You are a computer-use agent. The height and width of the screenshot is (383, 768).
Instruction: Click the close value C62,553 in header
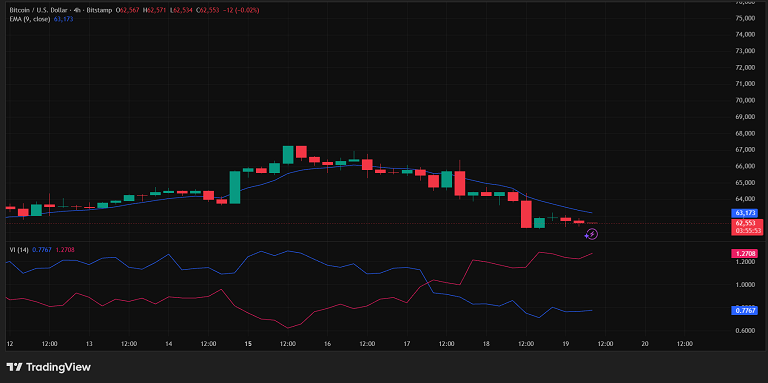[x=208, y=10]
